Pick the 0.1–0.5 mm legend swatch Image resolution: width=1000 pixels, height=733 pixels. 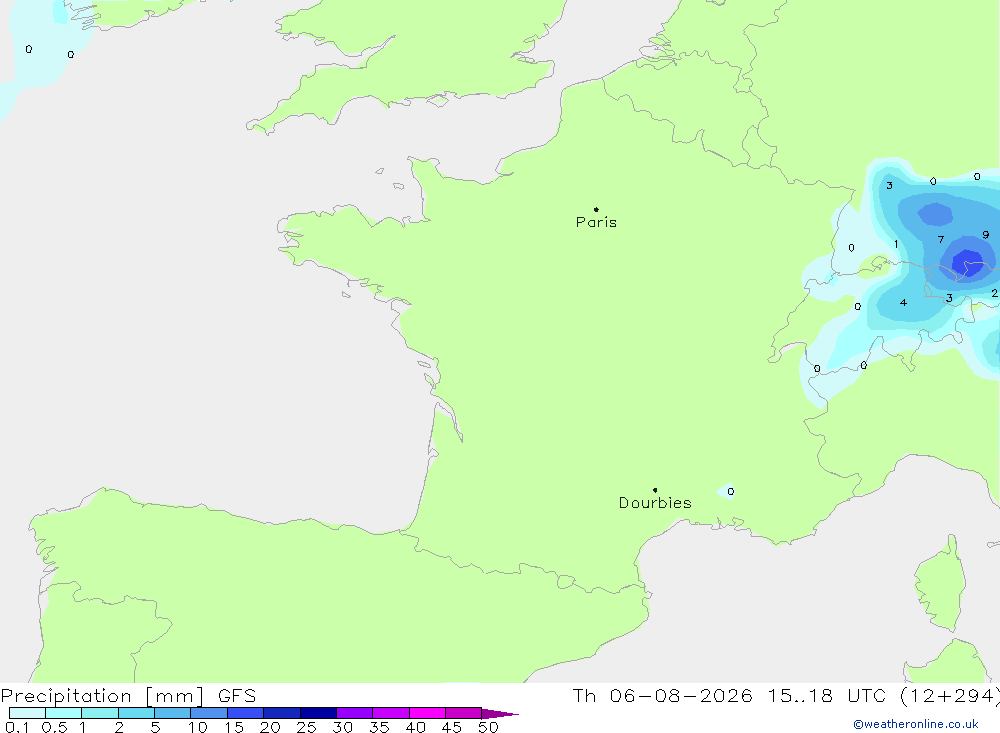pos(27,713)
